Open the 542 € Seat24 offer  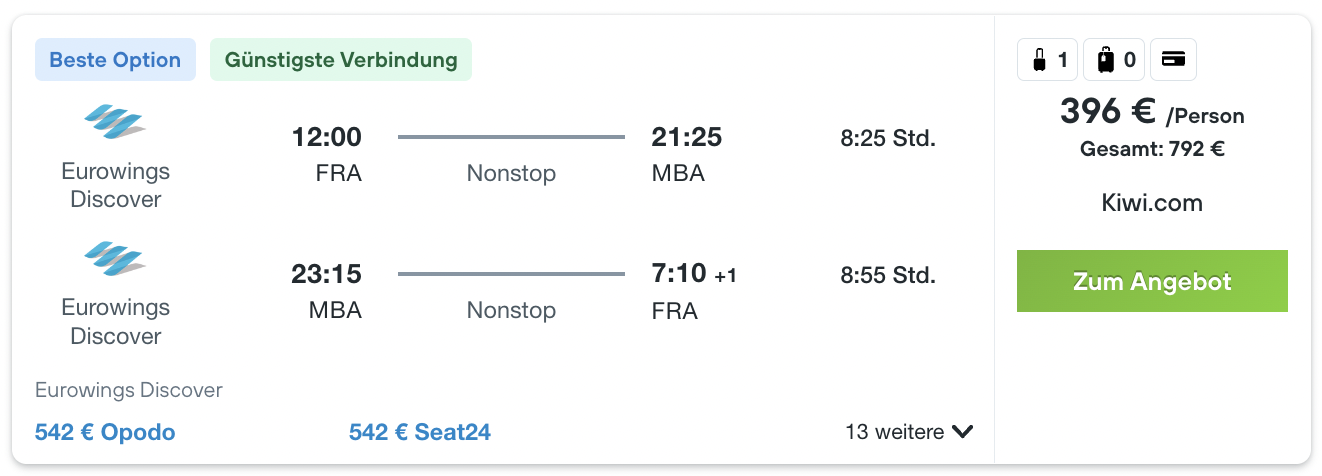(420, 432)
